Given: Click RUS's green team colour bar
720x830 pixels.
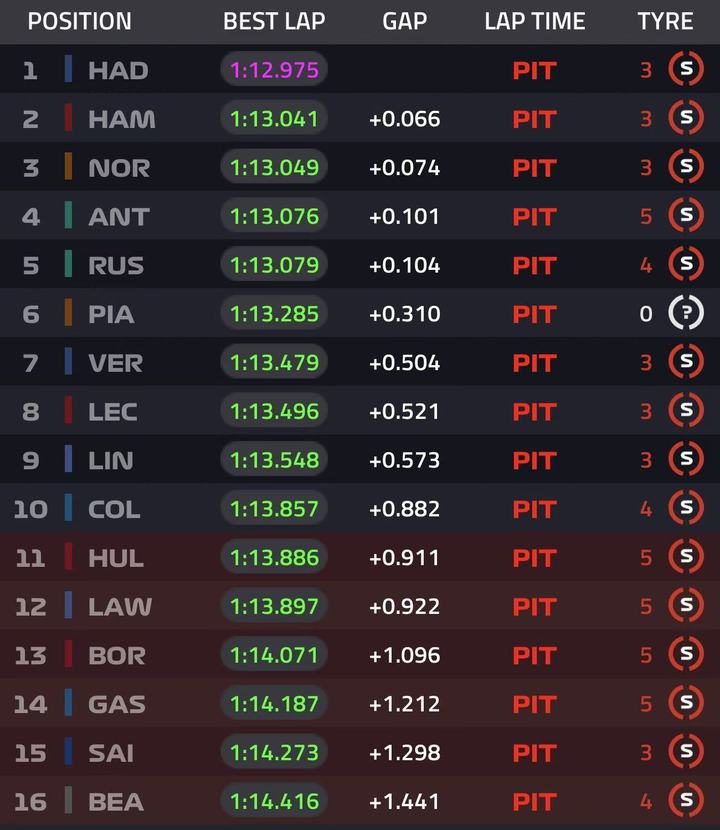Looking at the screenshot, I should pos(68,264).
